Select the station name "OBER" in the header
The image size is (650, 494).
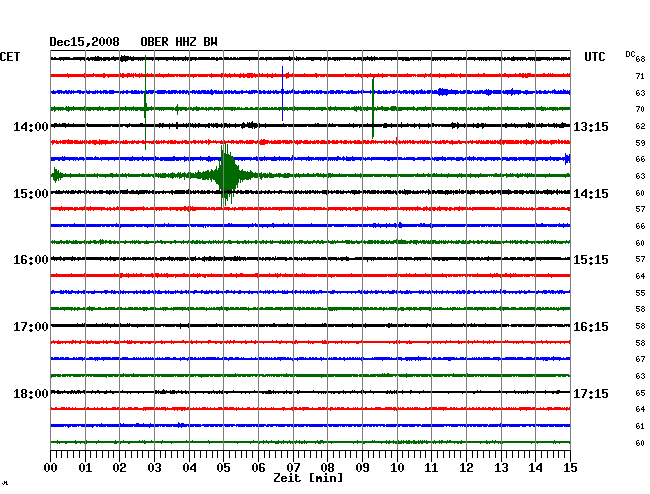[154, 42]
